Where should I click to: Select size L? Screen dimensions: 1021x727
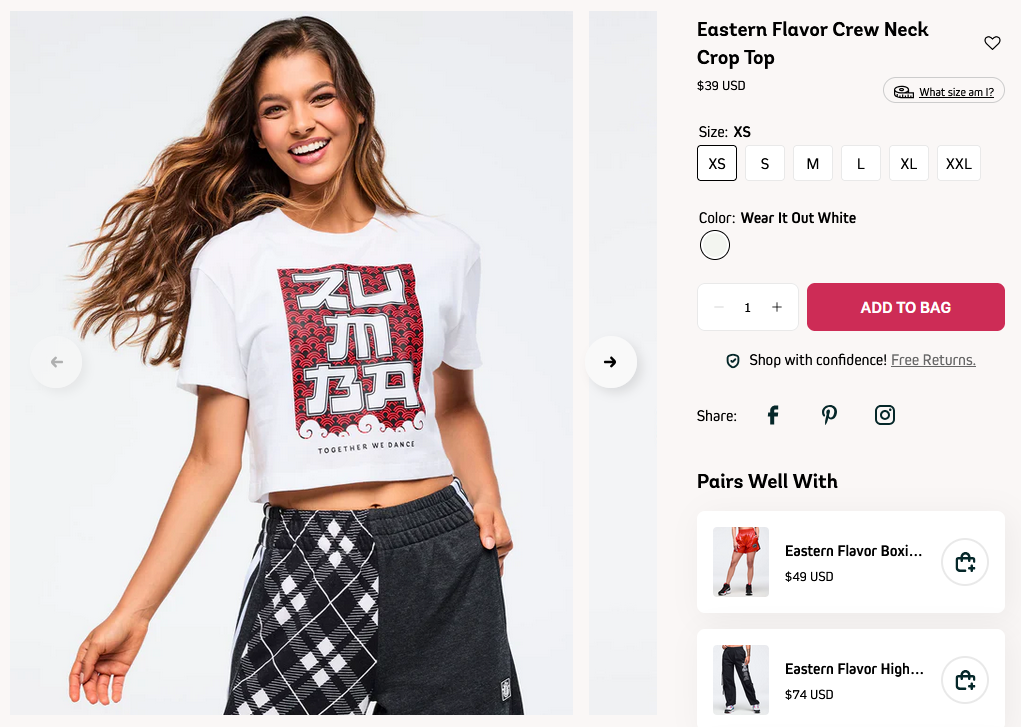pos(861,163)
